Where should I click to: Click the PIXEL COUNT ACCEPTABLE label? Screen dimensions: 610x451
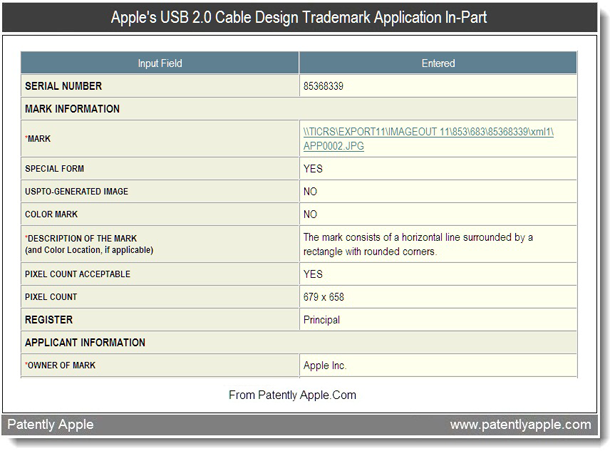pyautogui.click(x=78, y=274)
